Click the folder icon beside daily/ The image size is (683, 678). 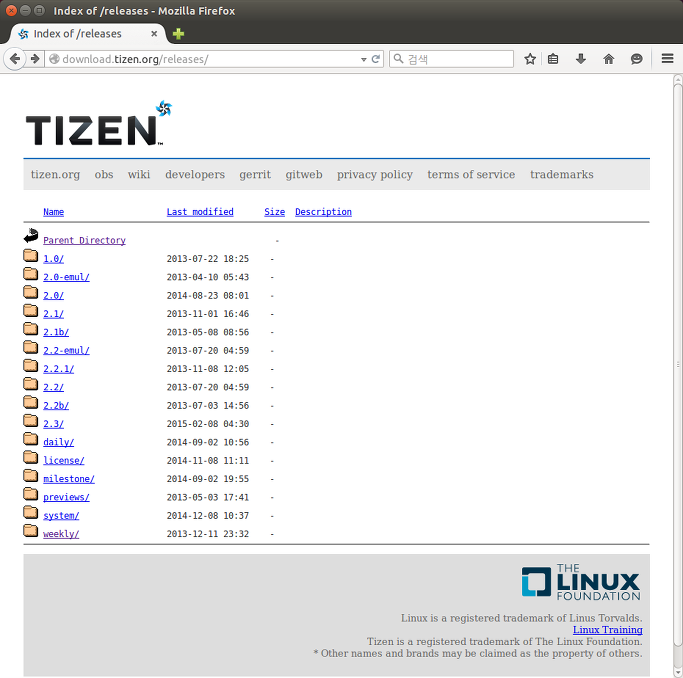coord(30,438)
